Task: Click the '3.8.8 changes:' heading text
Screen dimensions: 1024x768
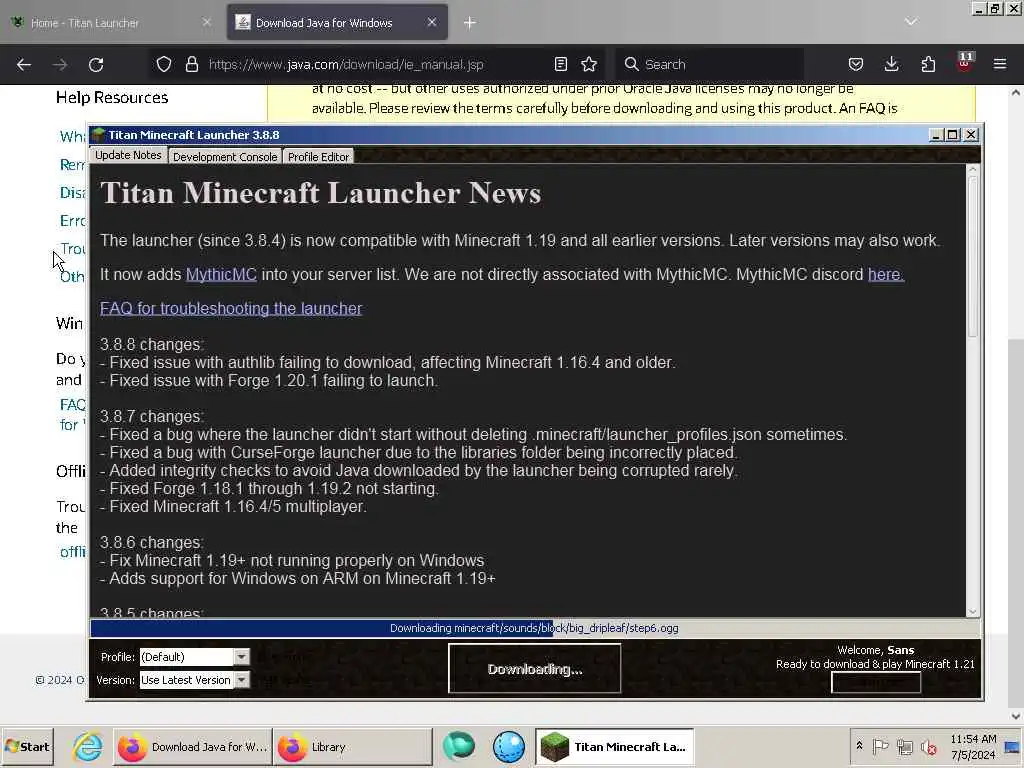Action: [152, 344]
